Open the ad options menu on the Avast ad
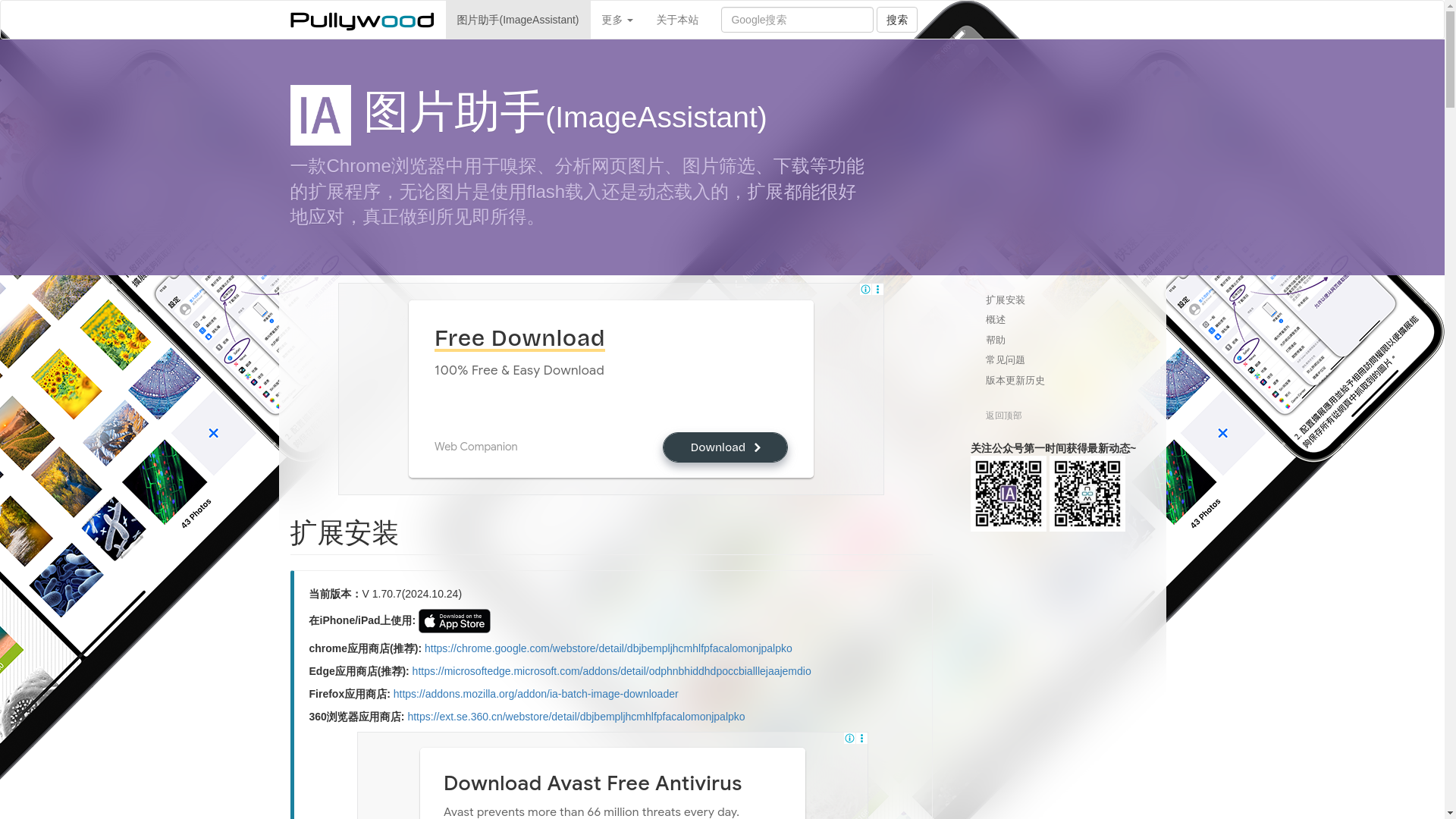1456x819 pixels. pyautogui.click(x=862, y=738)
